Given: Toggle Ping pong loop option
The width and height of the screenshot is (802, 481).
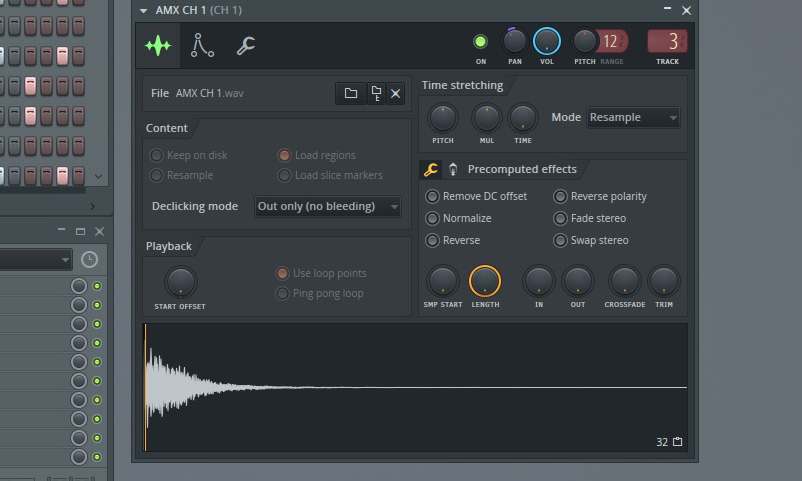Looking at the screenshot, I should point(282,293).
